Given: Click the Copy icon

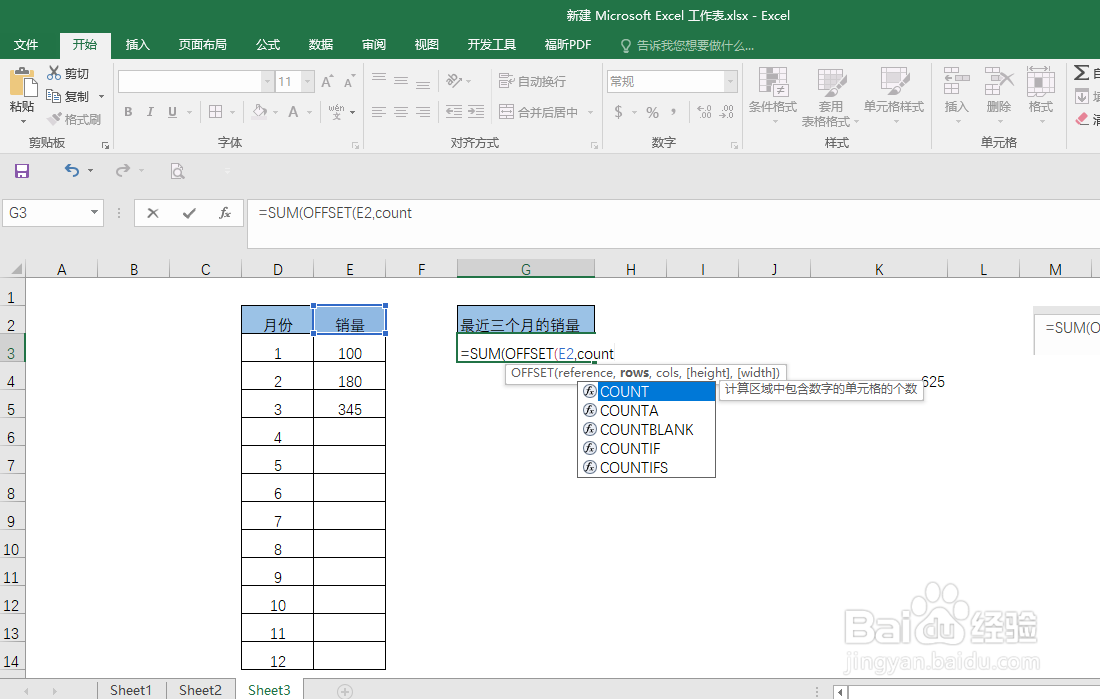Looking at the screenshot, I should click(53, 96).
